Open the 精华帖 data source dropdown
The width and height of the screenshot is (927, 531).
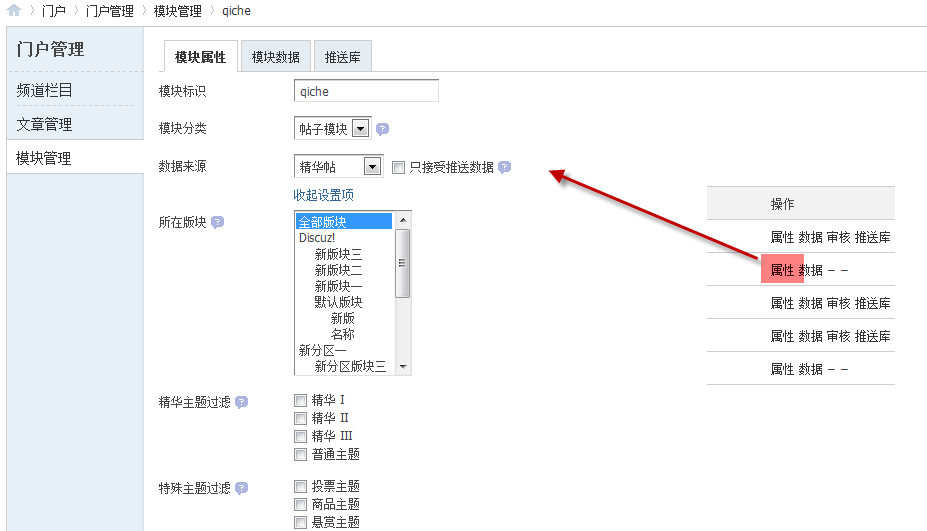tap(372, 167)
